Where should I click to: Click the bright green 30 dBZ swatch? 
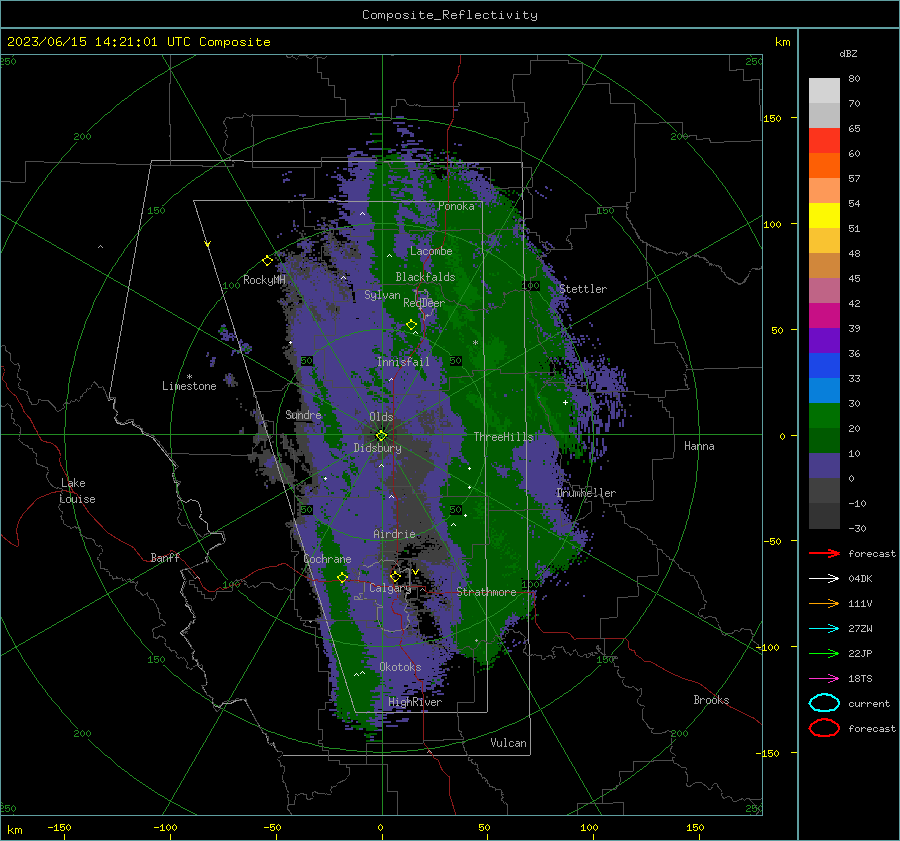click(x=824, y=416)
